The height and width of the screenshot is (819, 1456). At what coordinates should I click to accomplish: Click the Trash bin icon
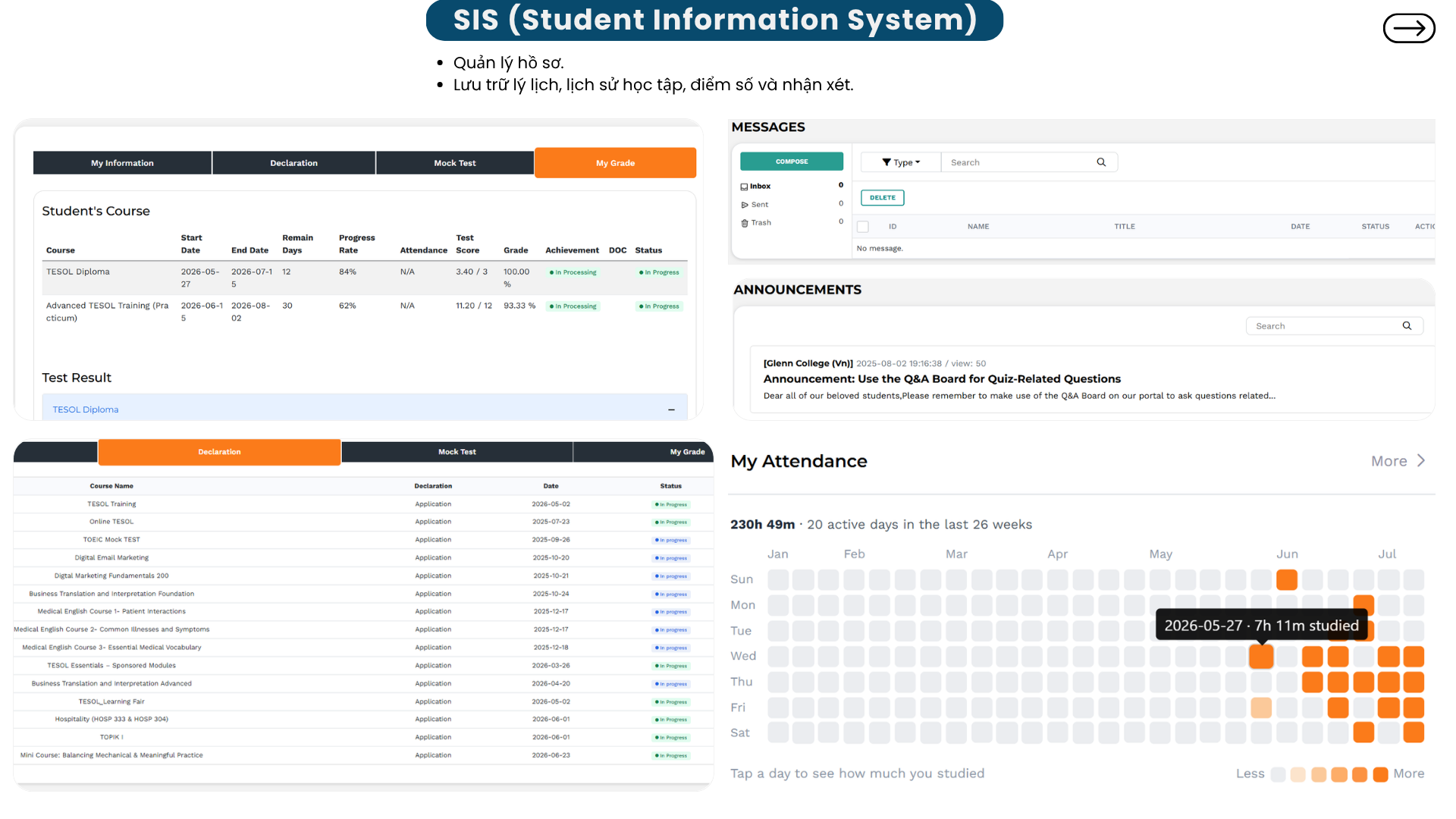[745, 223]
